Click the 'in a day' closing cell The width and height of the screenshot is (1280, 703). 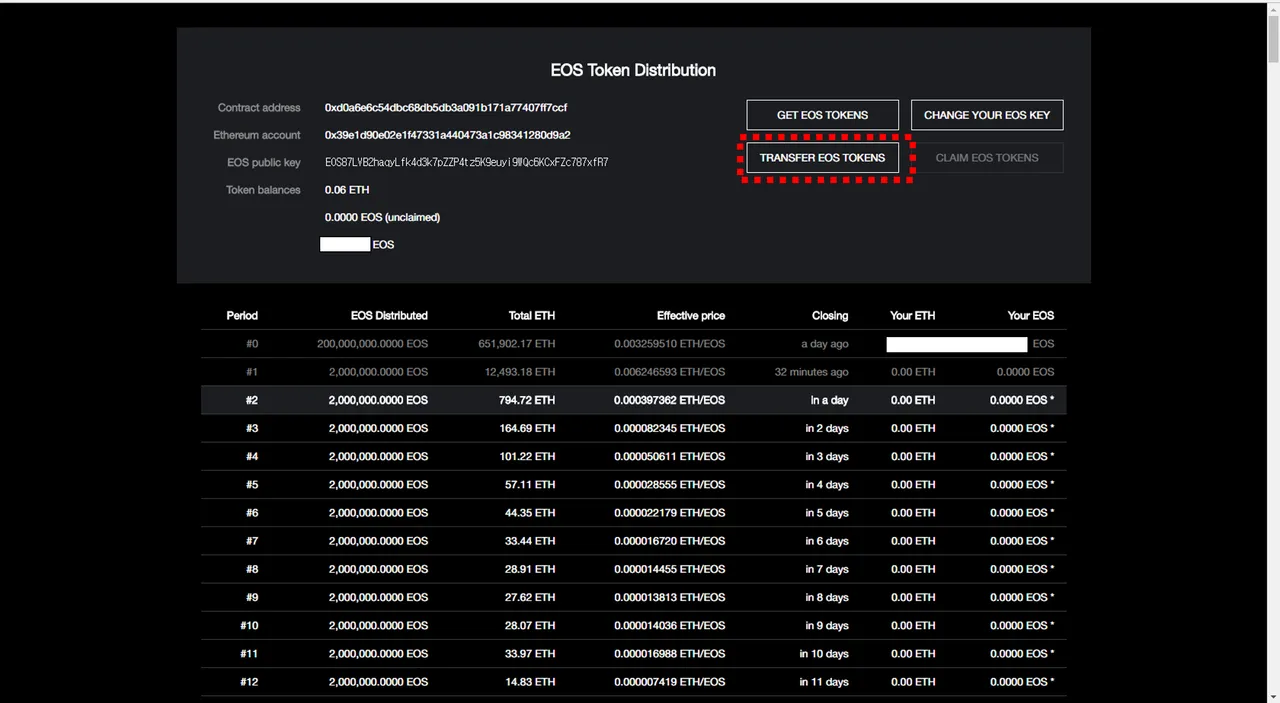point(830,400)
